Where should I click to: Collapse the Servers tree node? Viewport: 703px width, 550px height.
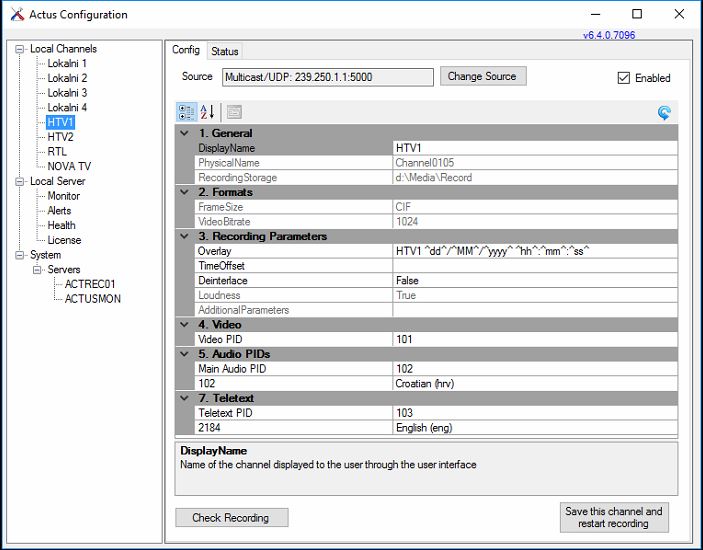click(38, 270)
